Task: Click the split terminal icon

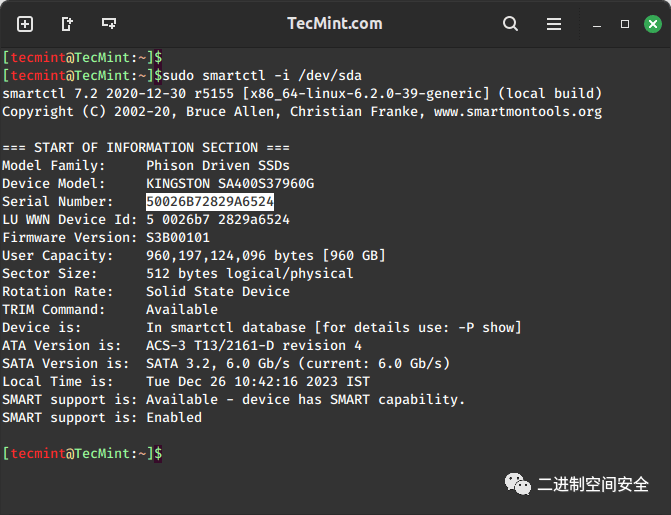Action: click(109, 23)
